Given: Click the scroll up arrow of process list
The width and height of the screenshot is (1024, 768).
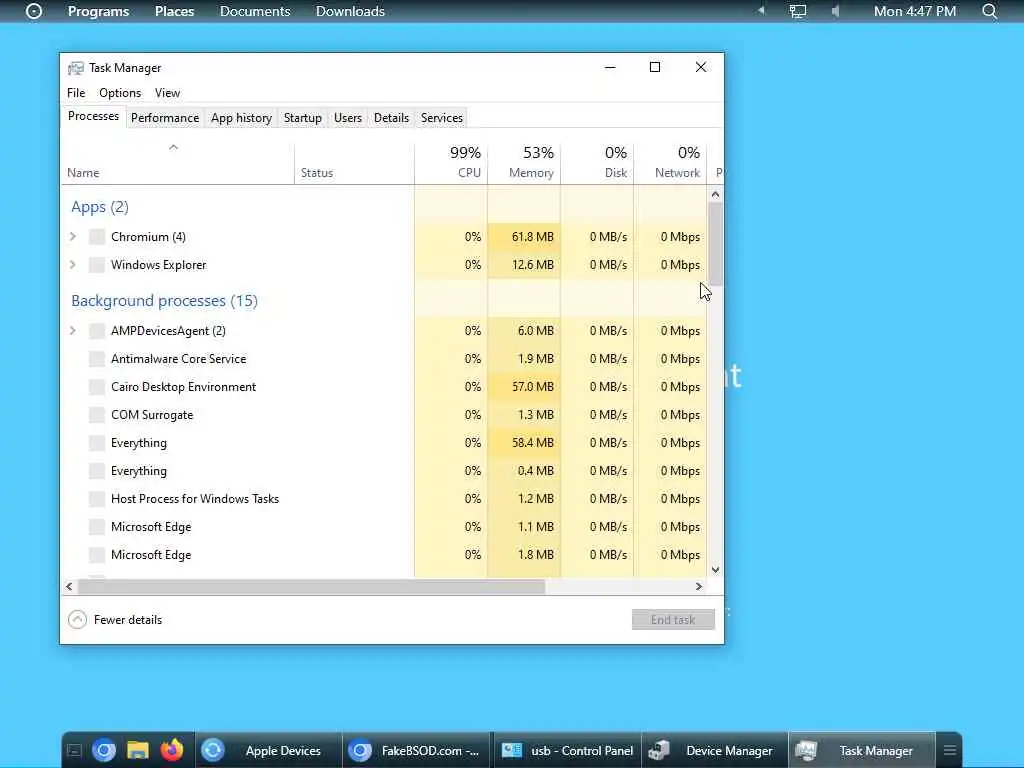Looking at the screenshot, I should coord(715,194).
